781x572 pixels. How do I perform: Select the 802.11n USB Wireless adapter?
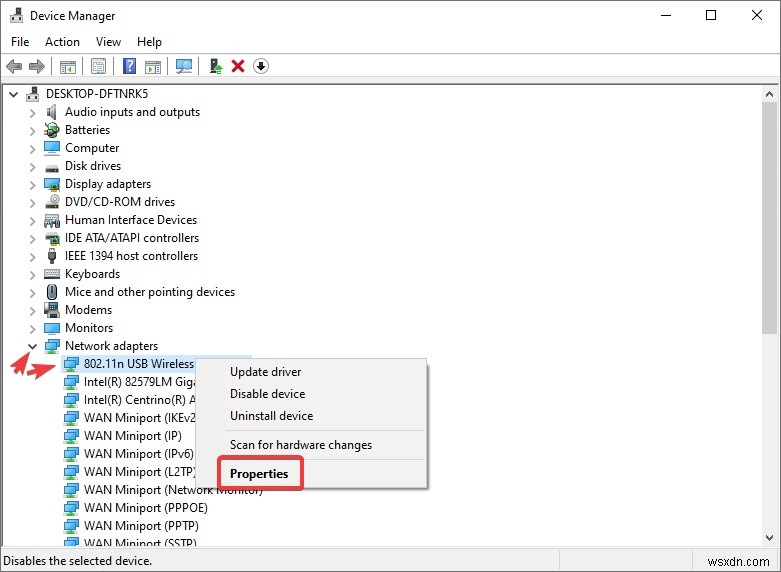(x=138, y=364)
